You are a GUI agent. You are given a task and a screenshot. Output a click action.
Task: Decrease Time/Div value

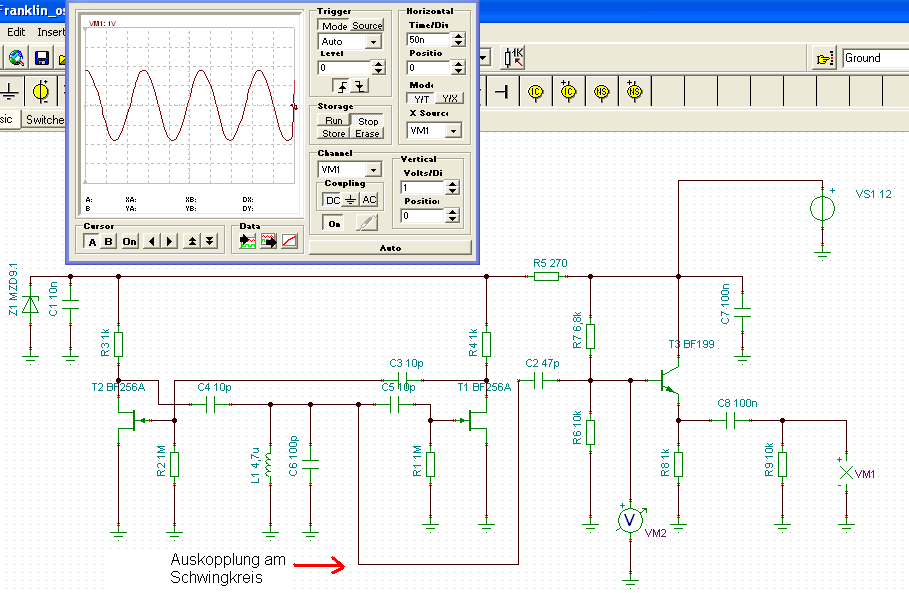pos(459,43)
